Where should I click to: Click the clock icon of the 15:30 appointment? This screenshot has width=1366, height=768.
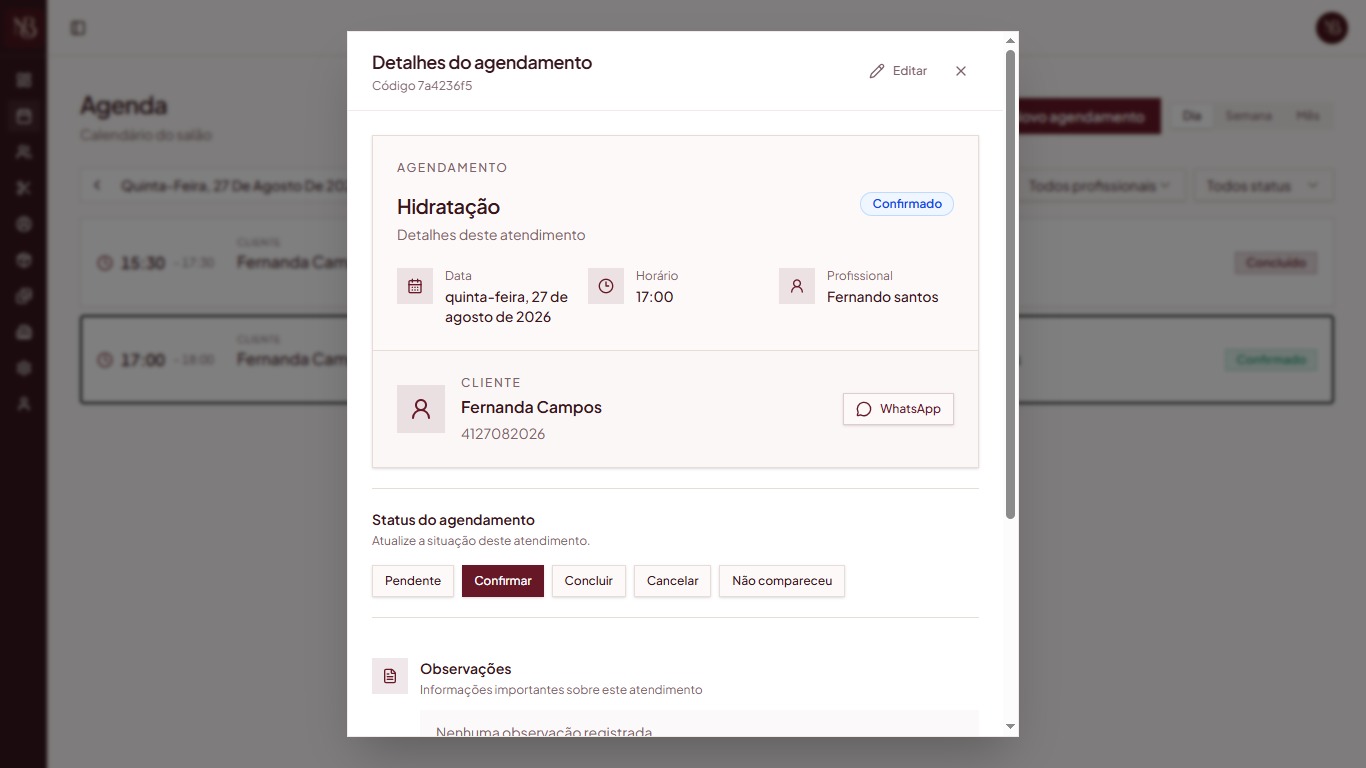tap(105, 263)
